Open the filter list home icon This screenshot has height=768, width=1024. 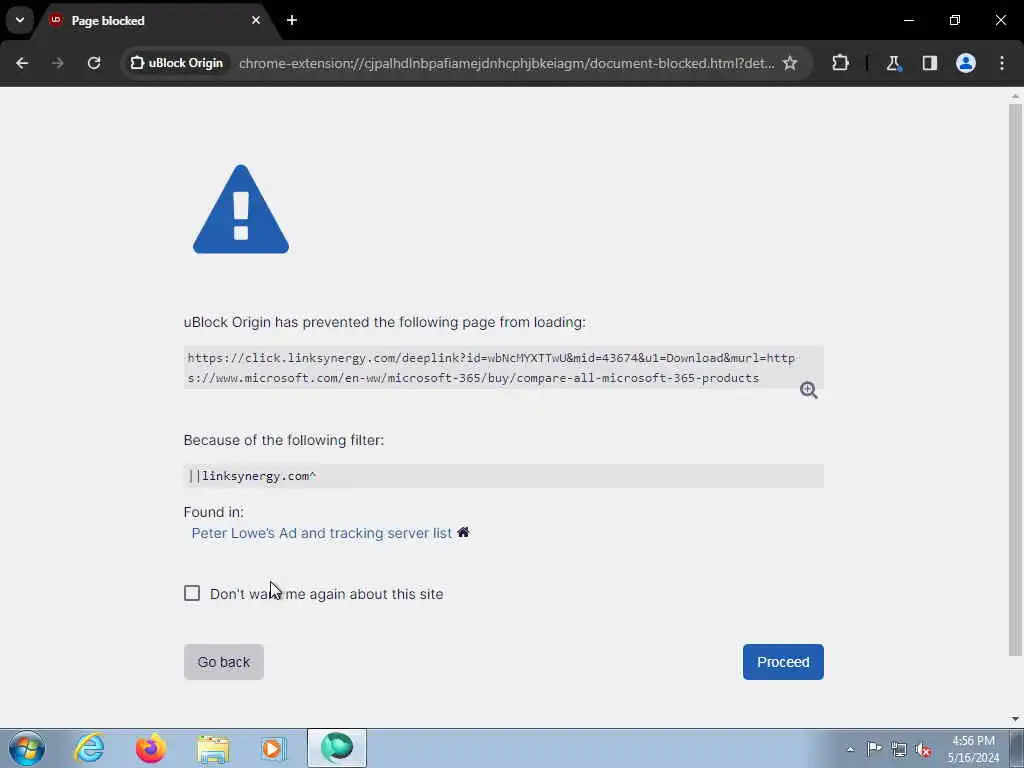[463, 532]
